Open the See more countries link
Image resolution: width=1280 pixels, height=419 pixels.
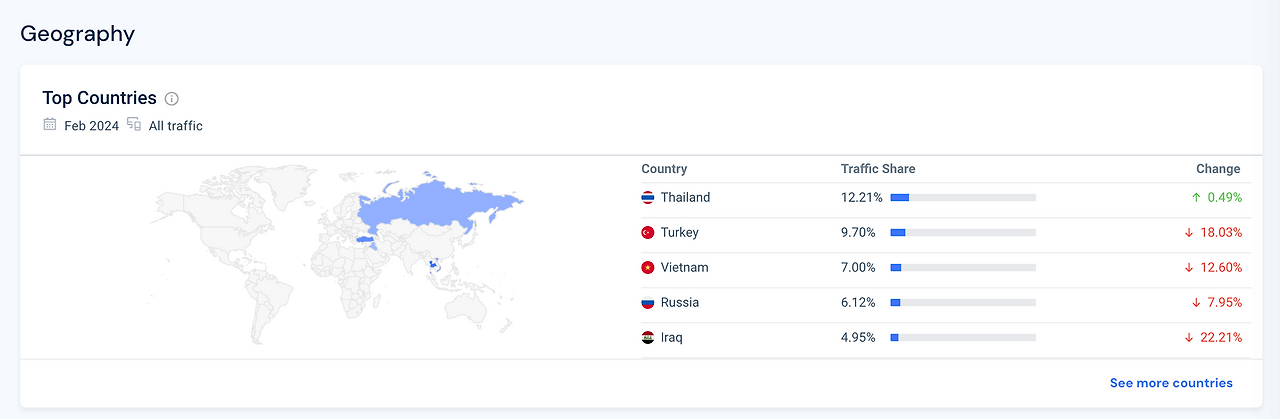click(x=1171, y=383)
